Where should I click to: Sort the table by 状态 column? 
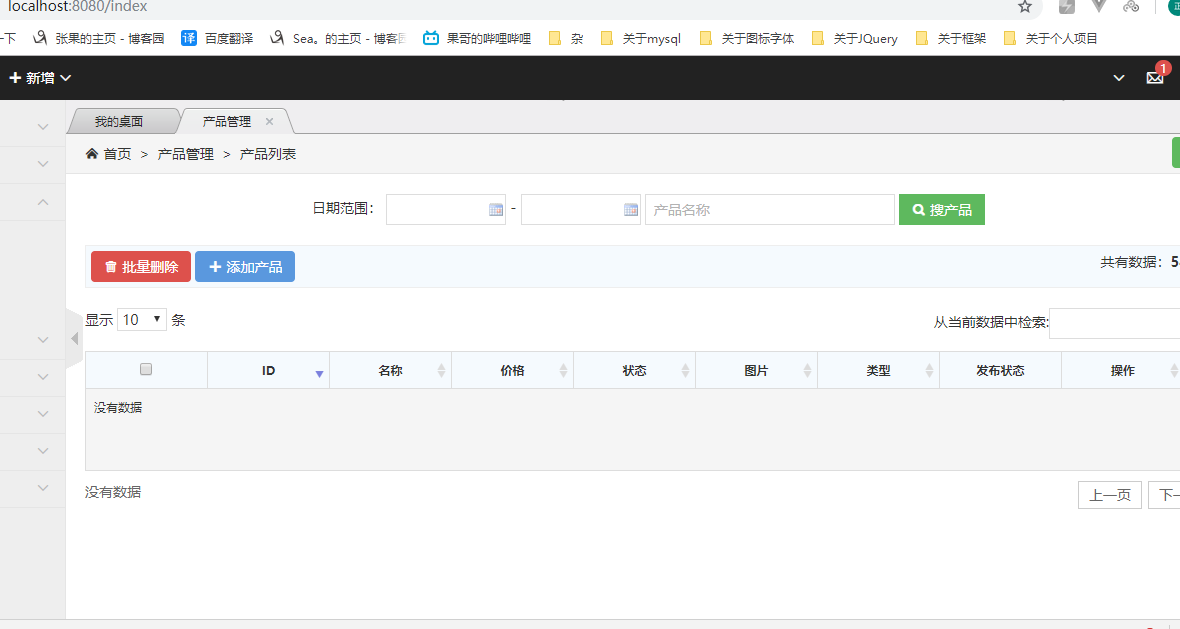pyautogui.click(x=634, y=370)
